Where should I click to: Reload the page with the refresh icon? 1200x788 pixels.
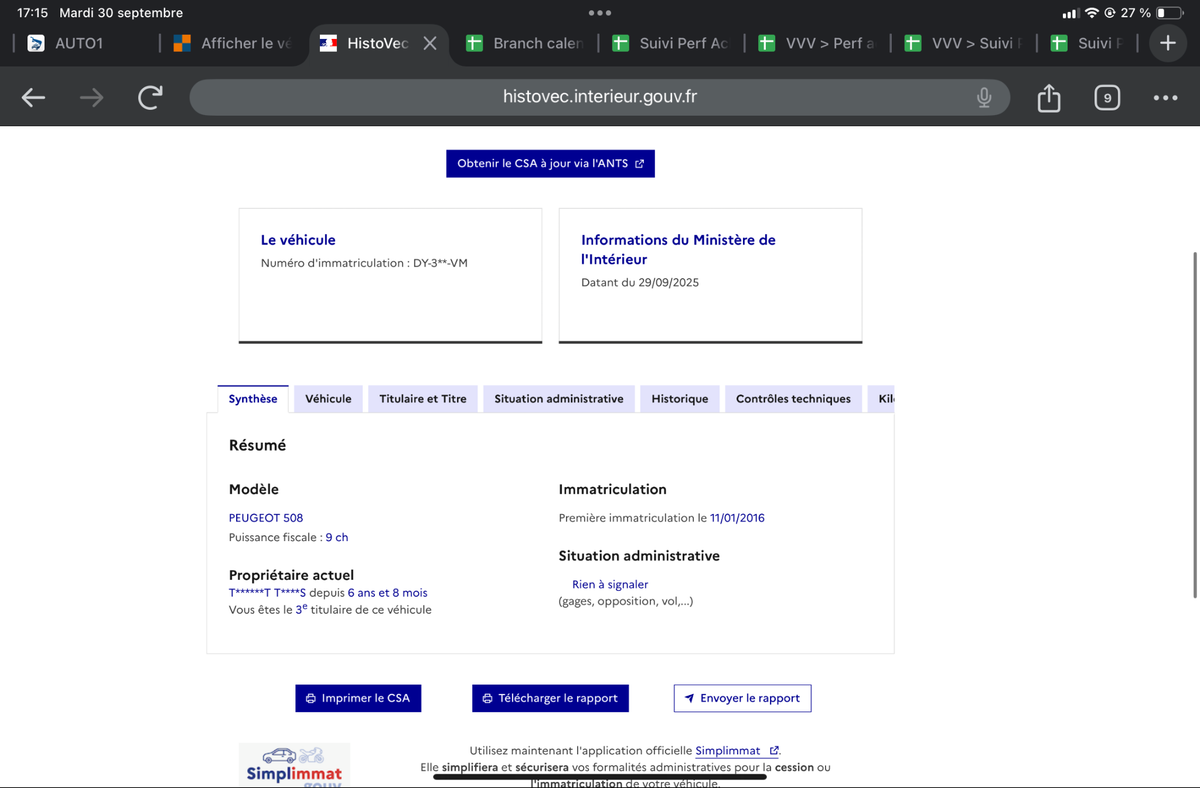click(x=150, y=97)
